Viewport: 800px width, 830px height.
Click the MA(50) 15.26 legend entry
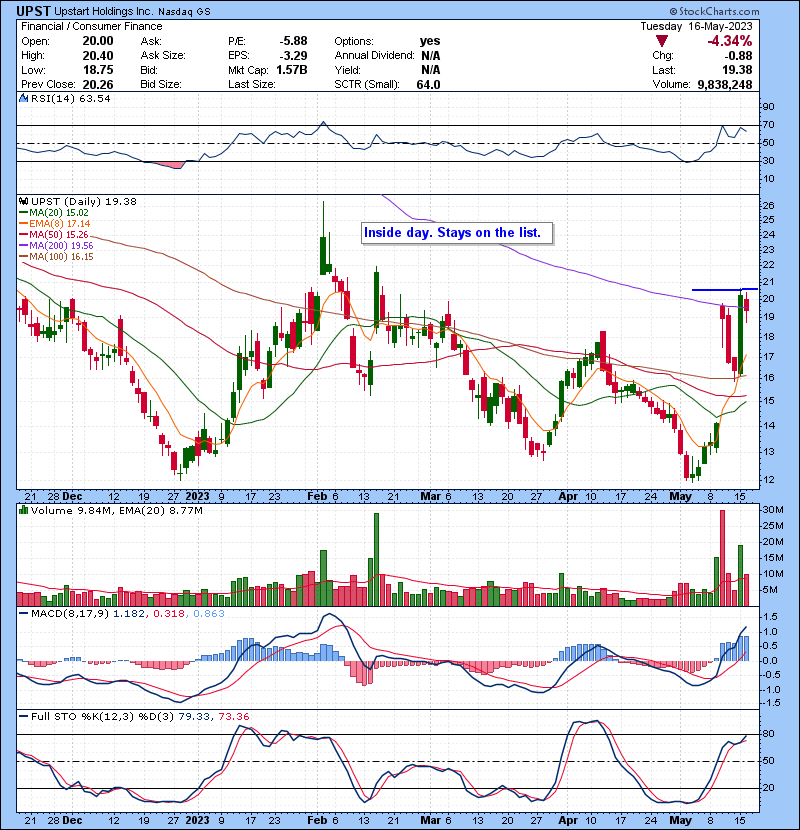[53, 234]
